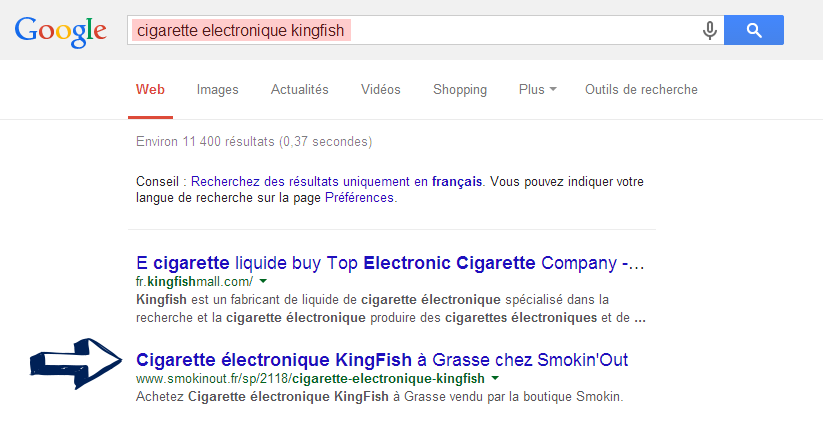Viewport: 823px width, 421px height.
Task: Click the microphone voice search icon
Action: (710, 31)
